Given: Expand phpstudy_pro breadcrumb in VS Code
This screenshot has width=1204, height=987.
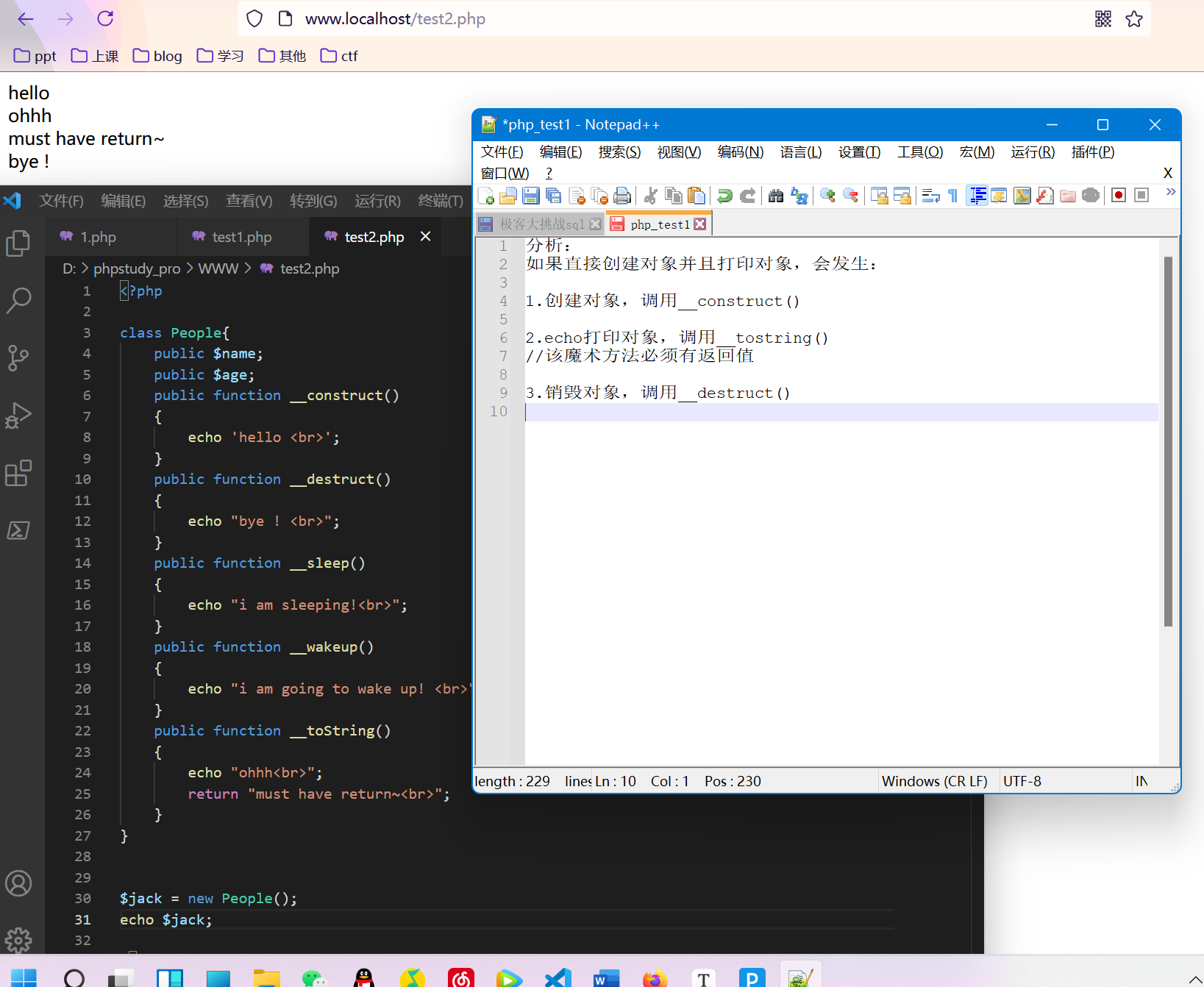Looking at the screenshot, I should 137,268.
